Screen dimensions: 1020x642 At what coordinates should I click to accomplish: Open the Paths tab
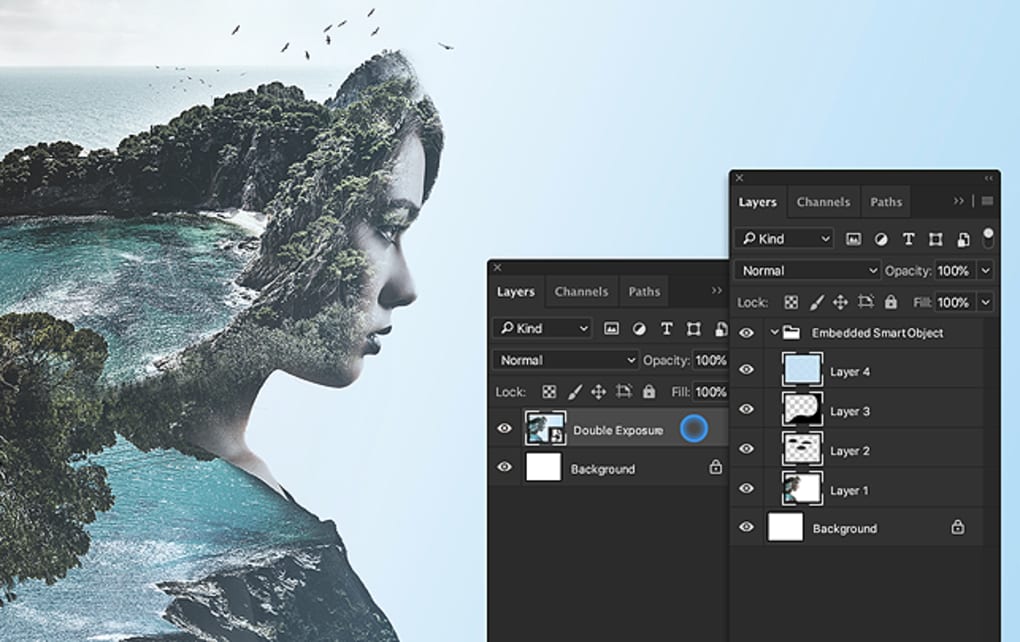coord(885,202)
